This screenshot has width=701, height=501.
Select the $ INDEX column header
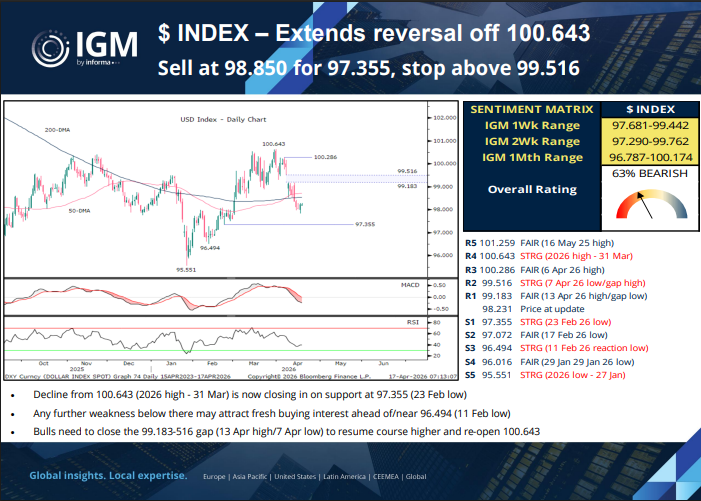(x=646, y=108)
